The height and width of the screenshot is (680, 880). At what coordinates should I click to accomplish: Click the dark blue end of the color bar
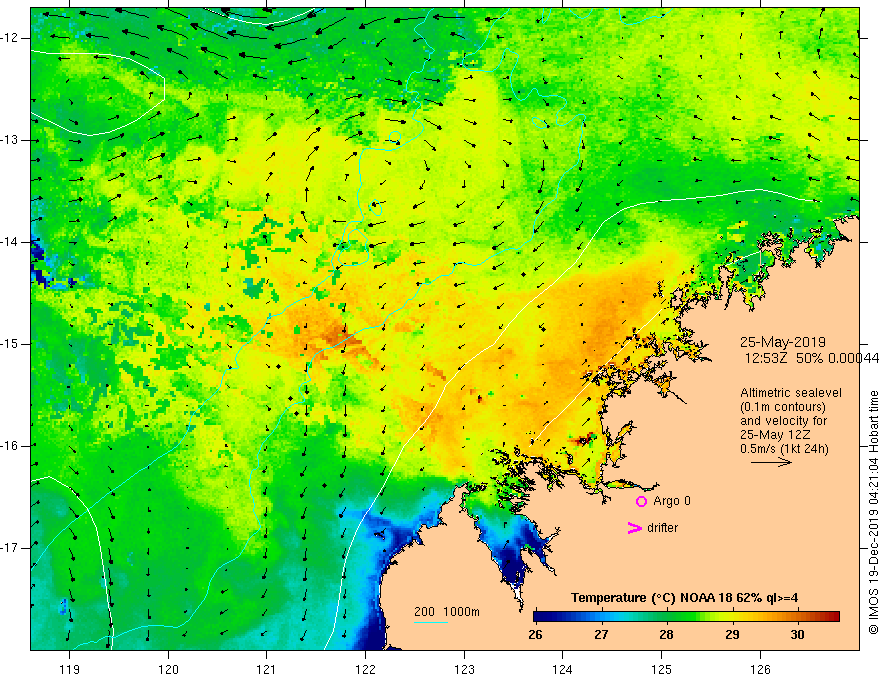tap(538, 617)
